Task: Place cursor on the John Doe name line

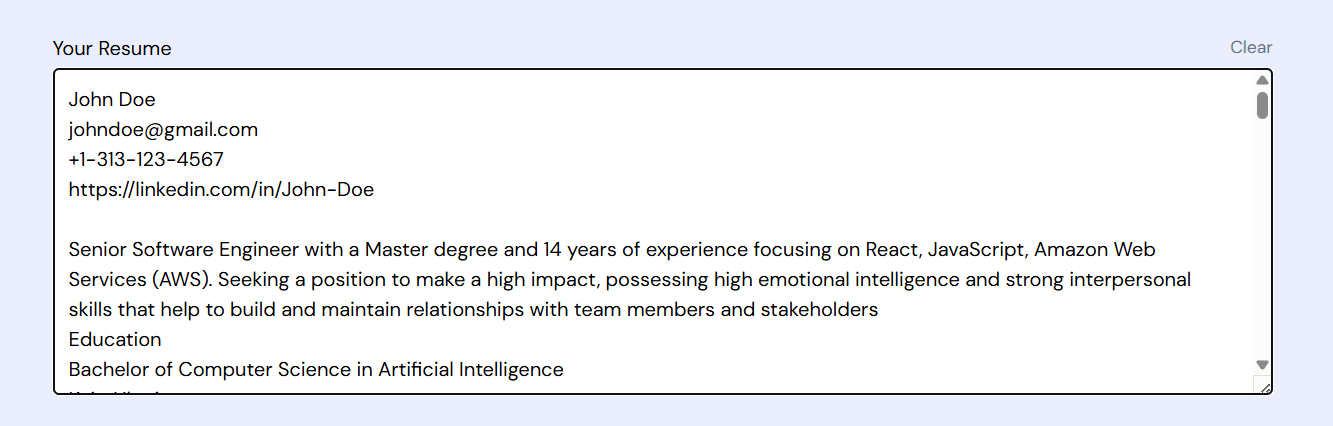Action: click(112, 100)
